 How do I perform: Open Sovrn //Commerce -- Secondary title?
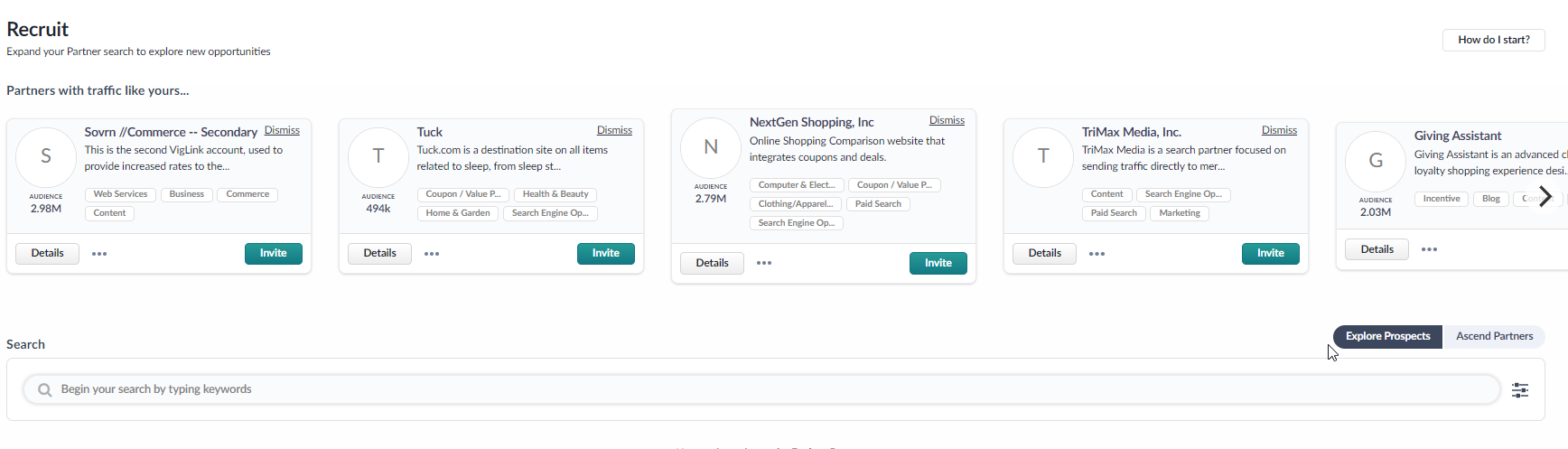[171, 132]
